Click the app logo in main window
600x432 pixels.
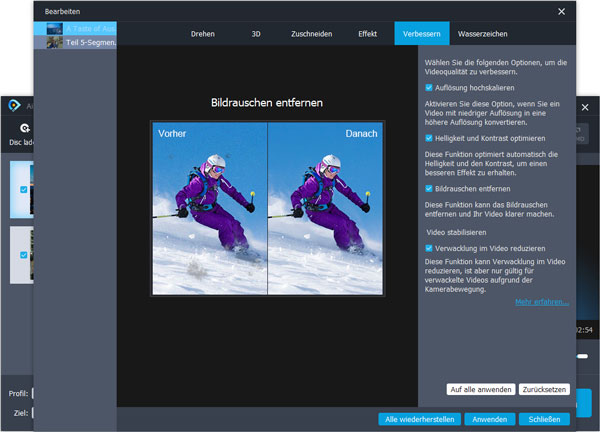pos(14,105)
